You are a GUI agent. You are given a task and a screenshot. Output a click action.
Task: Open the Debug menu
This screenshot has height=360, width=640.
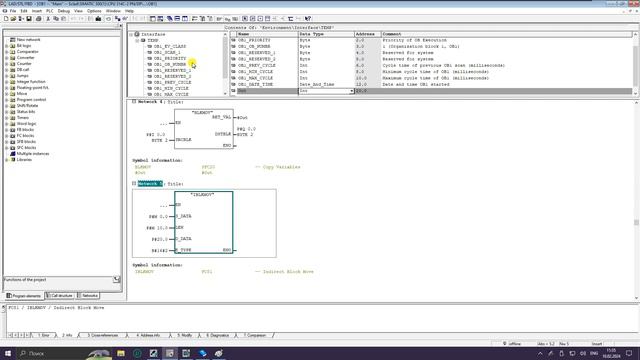64,11
